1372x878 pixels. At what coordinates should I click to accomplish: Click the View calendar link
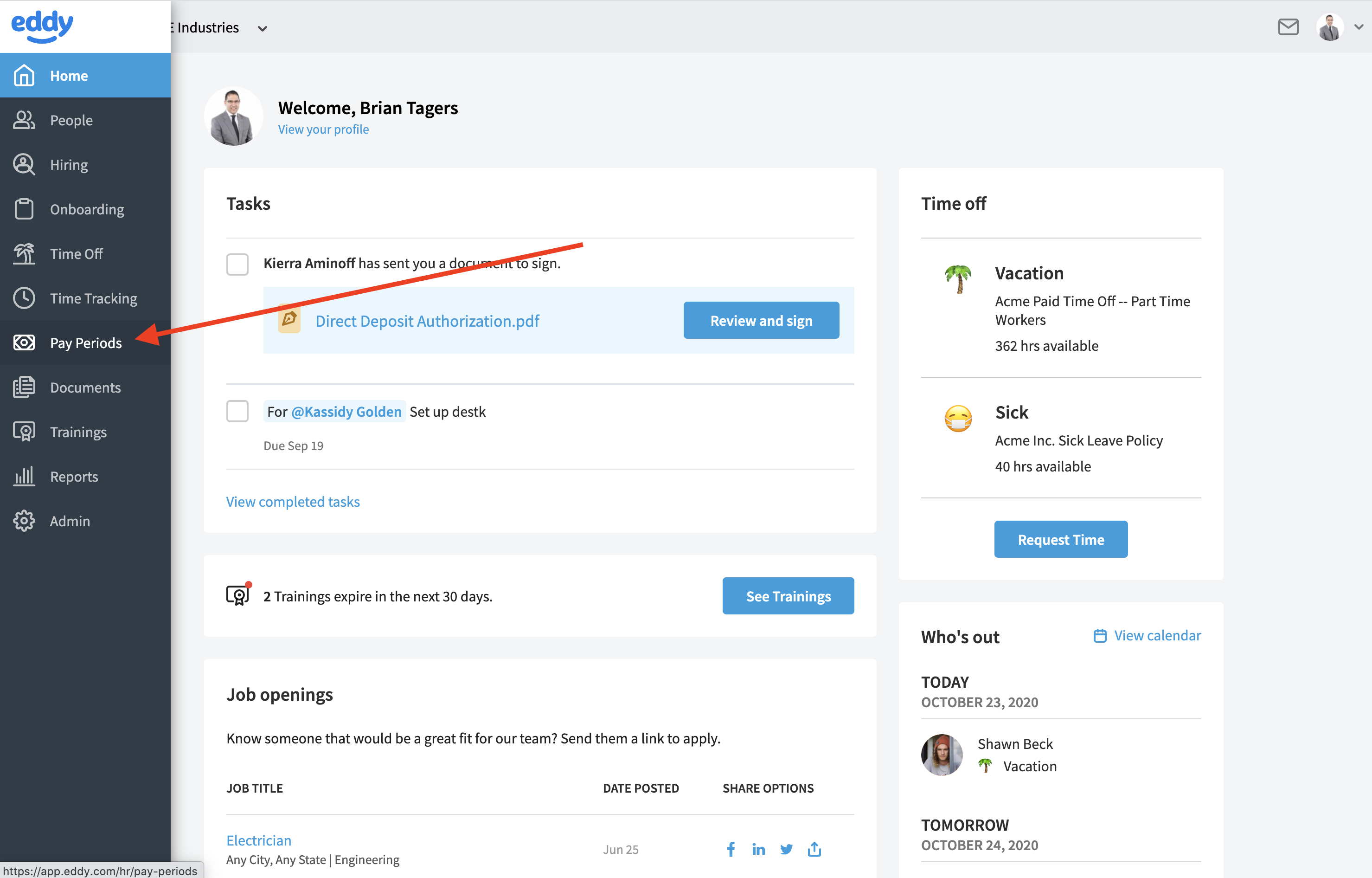(1157, 635)
